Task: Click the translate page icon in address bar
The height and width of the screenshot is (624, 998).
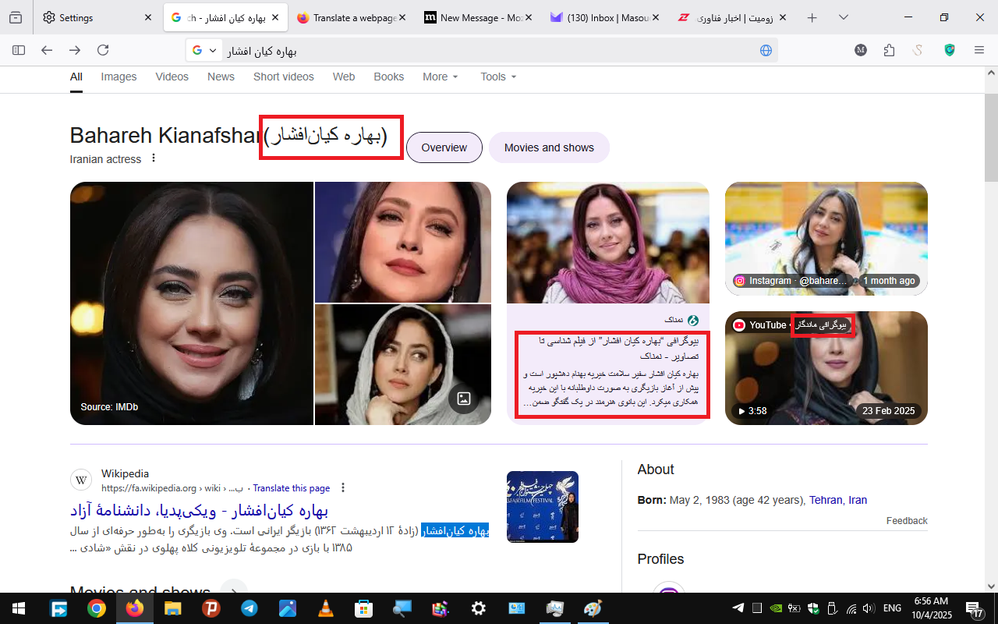Action: click(x=765, y=50)
